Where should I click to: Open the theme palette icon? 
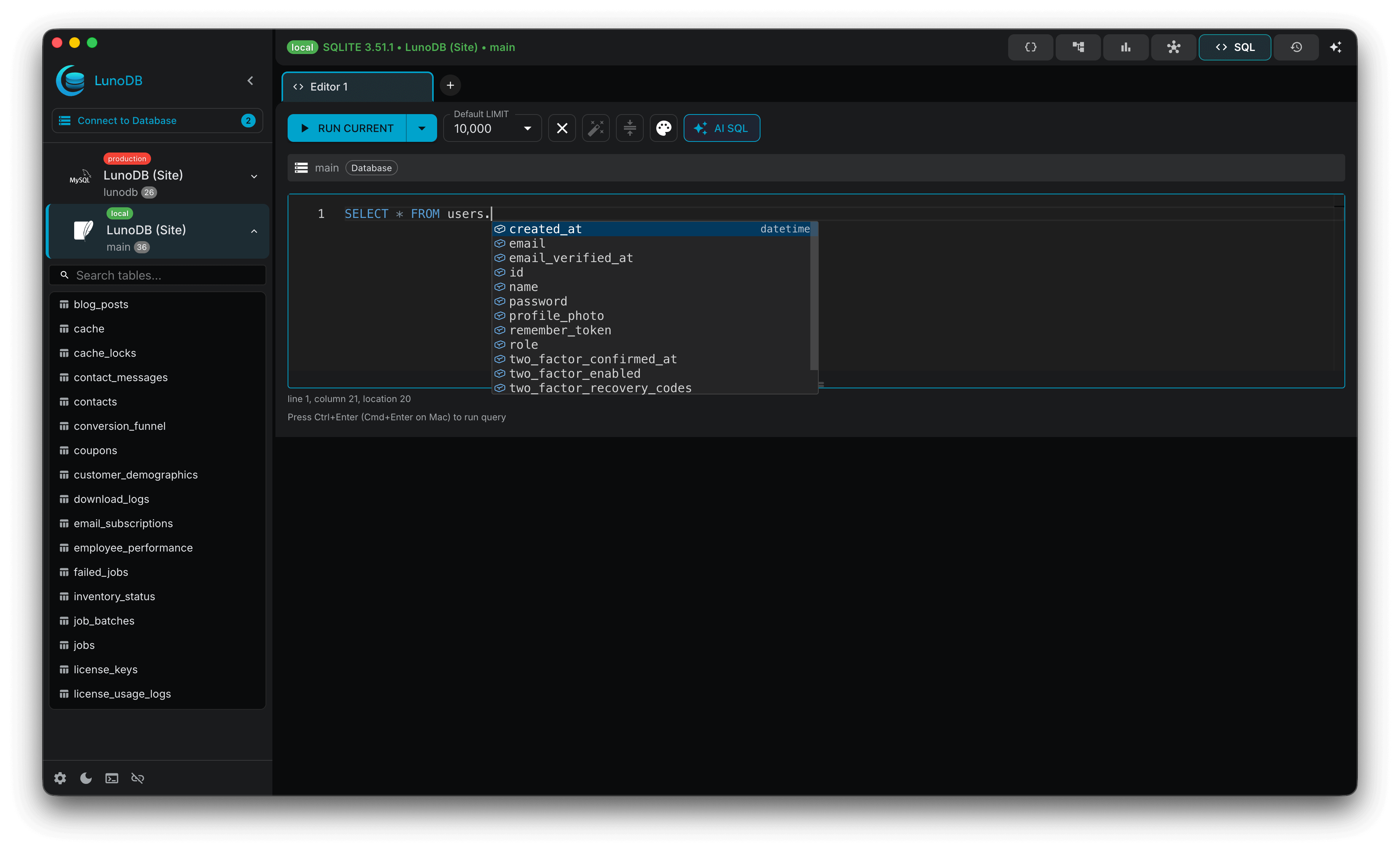pos(663,128)
